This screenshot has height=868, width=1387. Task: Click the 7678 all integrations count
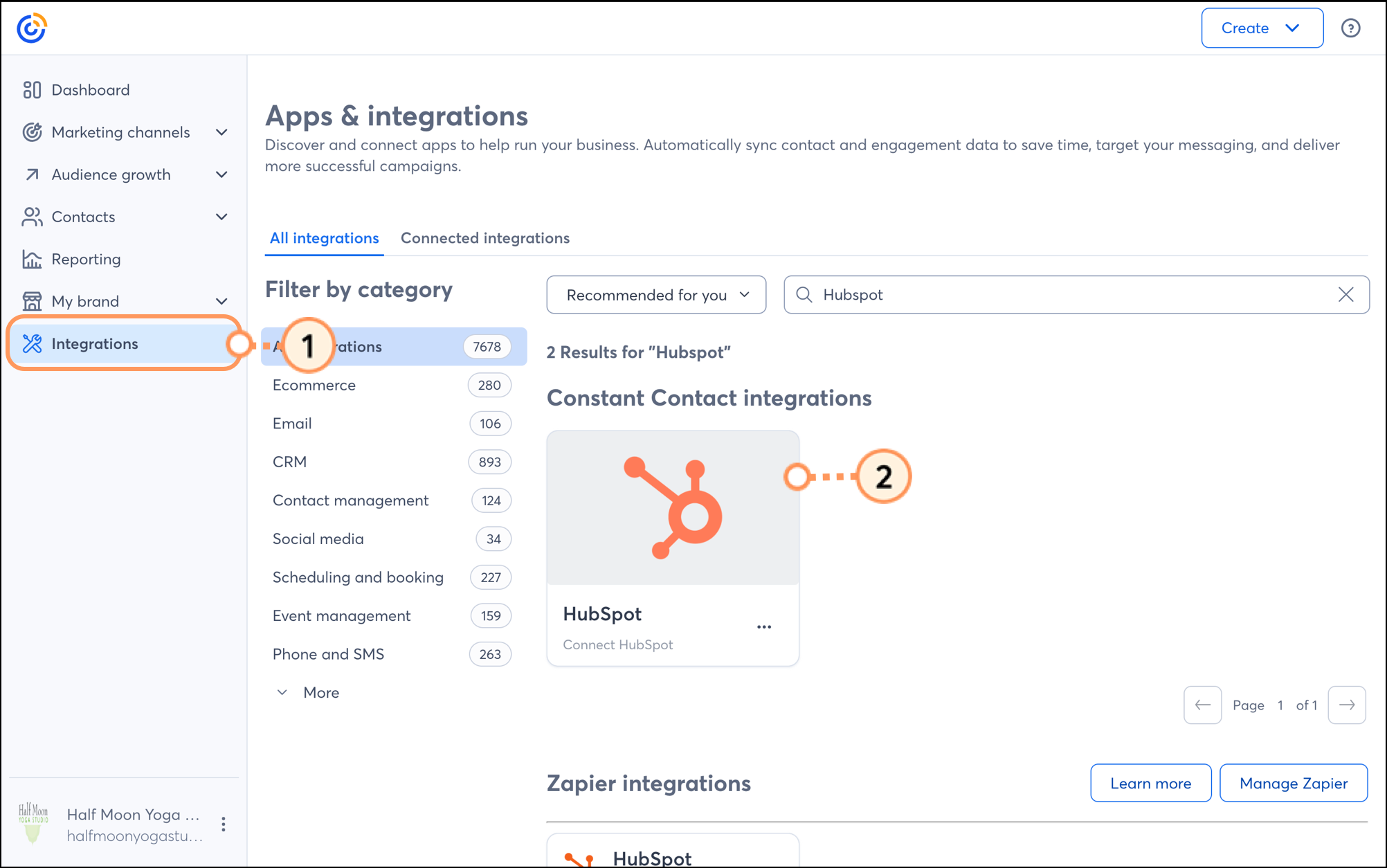click(x=487, y=347)
